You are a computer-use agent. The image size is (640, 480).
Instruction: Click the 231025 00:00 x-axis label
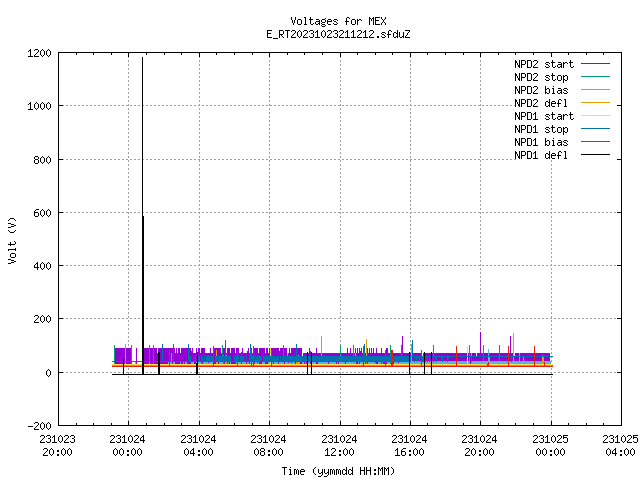(x=551, y=446)
